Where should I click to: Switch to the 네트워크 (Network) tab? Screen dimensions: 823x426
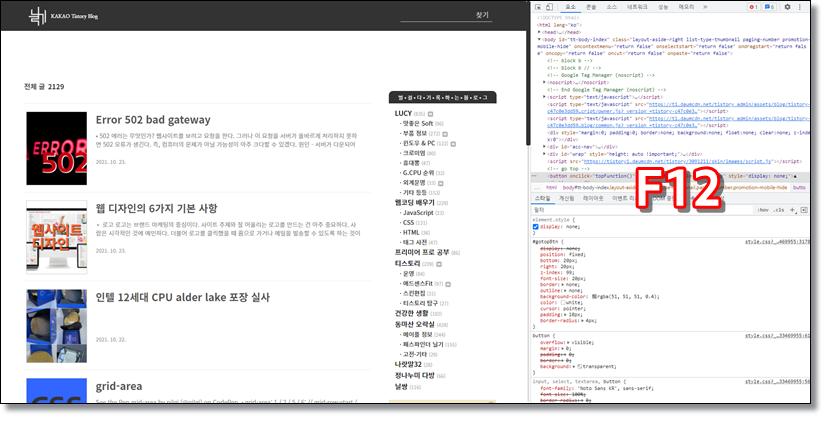(x=637, y=7)
